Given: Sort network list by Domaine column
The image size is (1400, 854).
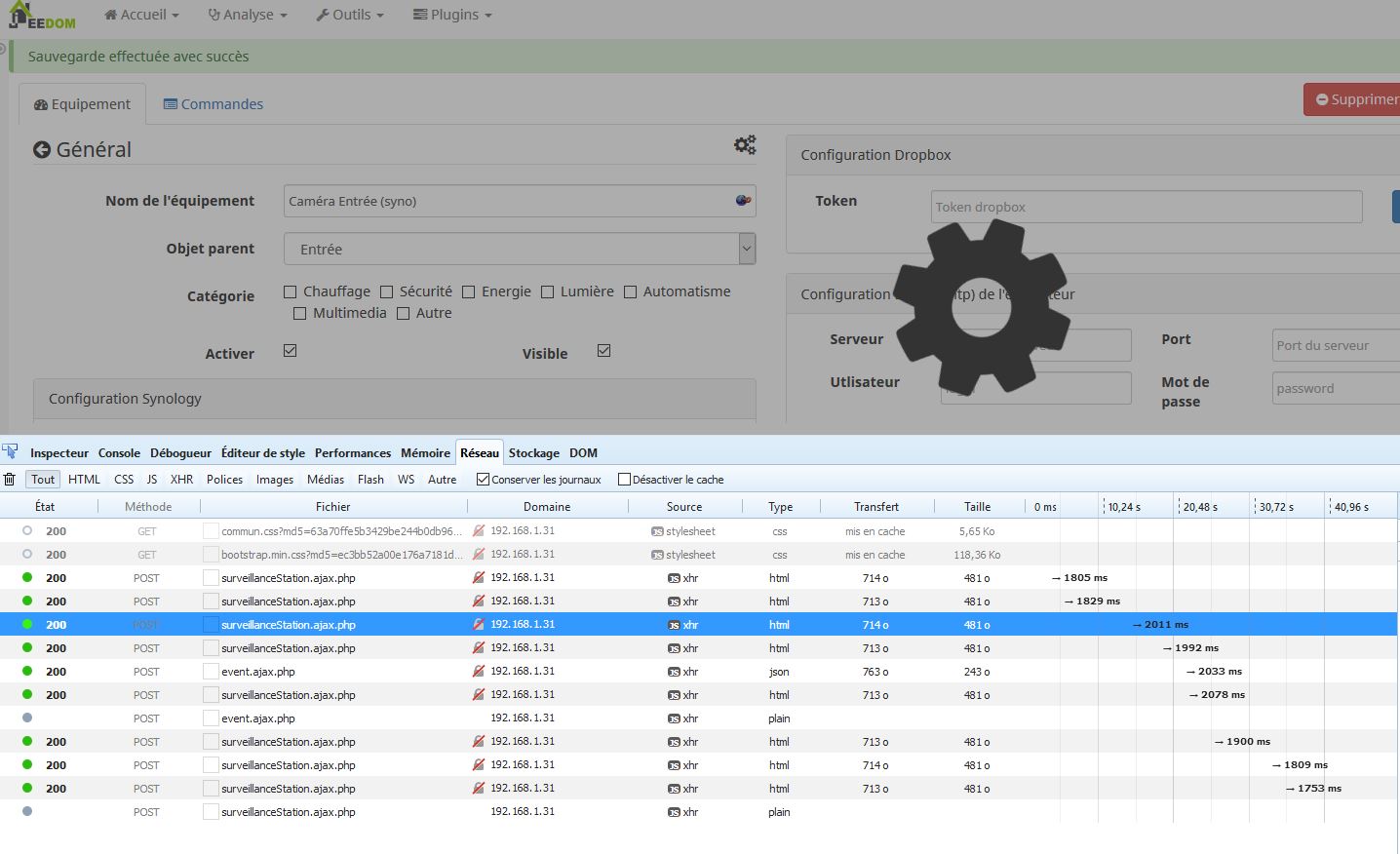Looking at the screenshot, I should tap(547, 506).
